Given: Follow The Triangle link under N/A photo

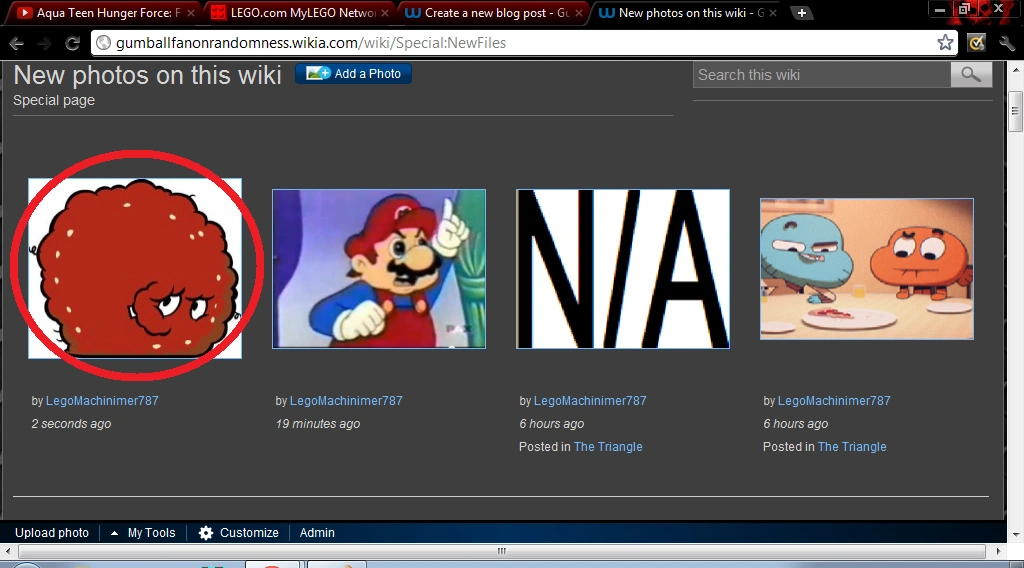Looking at the screenshot, I should pos(608,447).
